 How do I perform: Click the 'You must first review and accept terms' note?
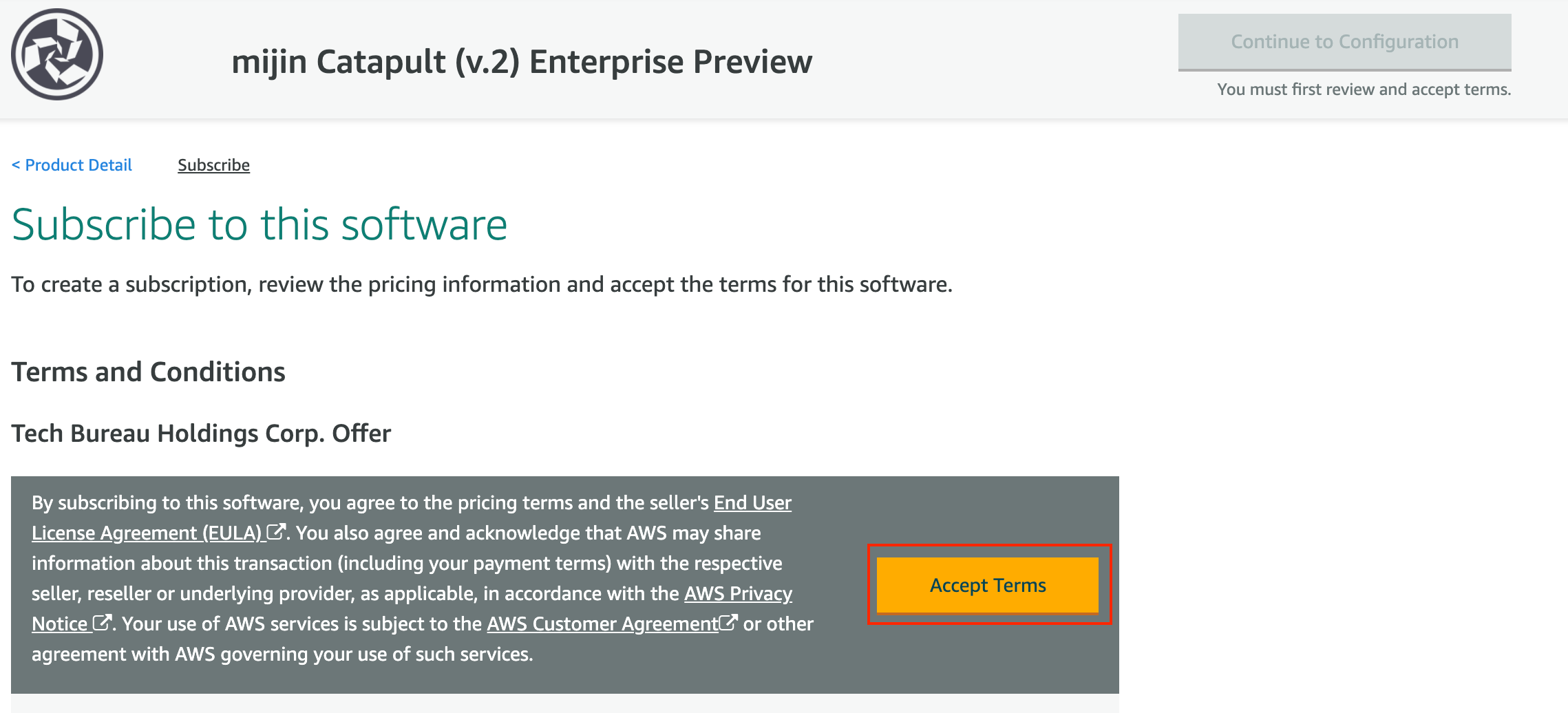(1364, 89)
